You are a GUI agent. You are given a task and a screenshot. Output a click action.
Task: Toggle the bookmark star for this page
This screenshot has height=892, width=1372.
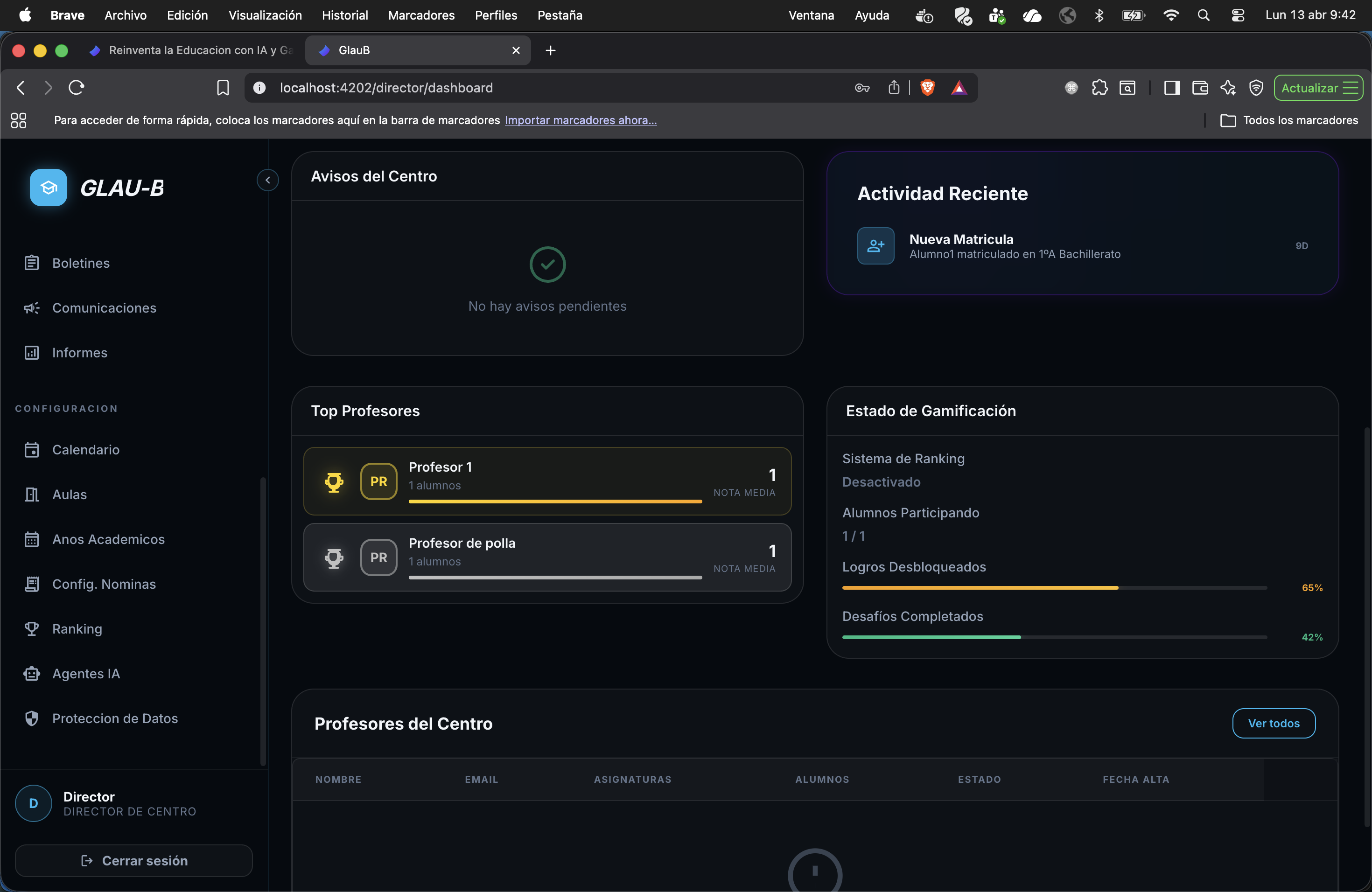pos(223,88)
